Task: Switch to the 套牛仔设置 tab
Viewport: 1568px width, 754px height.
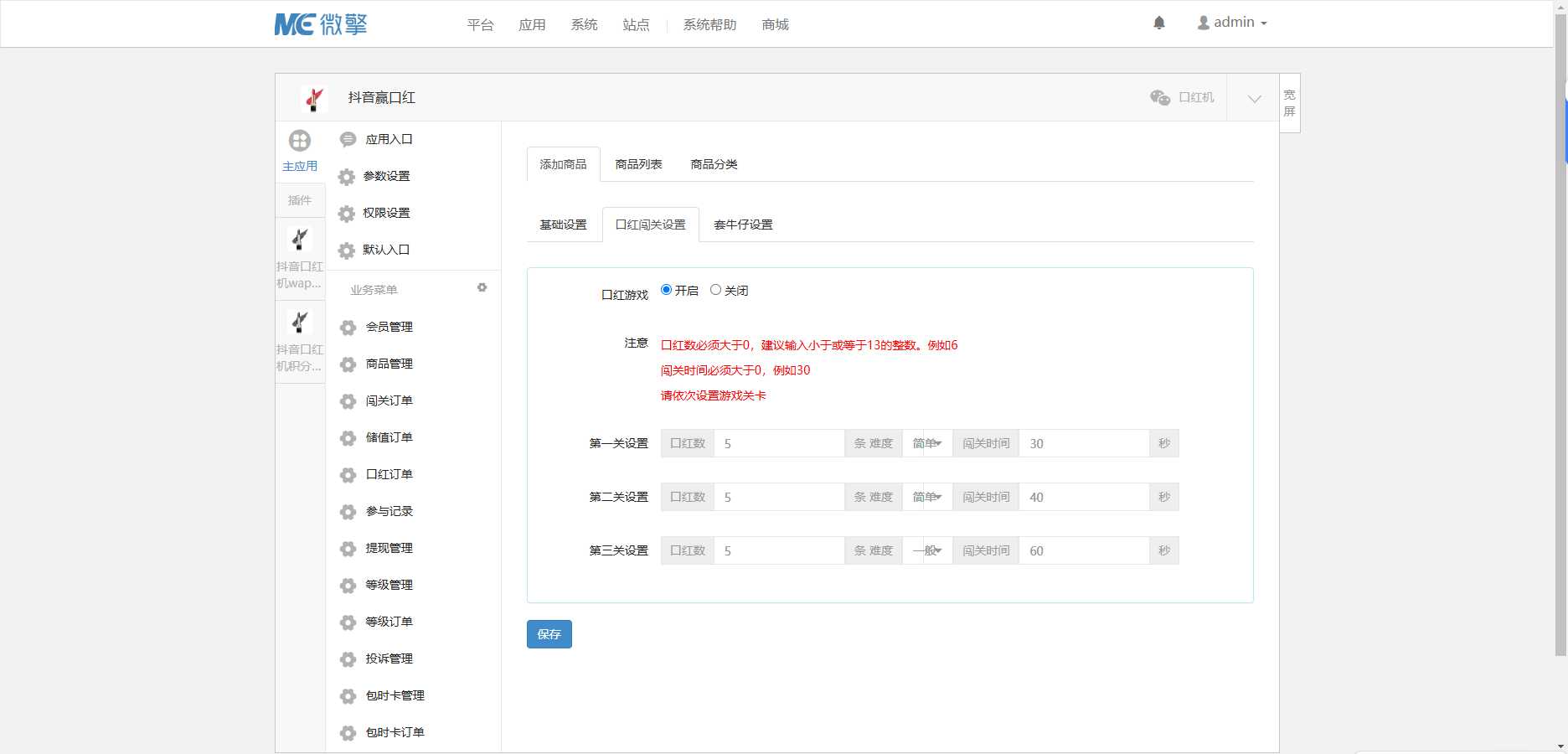Action: (743, 225)
